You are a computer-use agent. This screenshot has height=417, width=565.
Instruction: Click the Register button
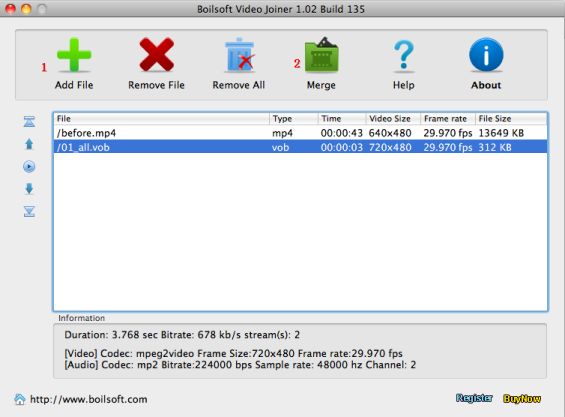[x=474, y=398]
